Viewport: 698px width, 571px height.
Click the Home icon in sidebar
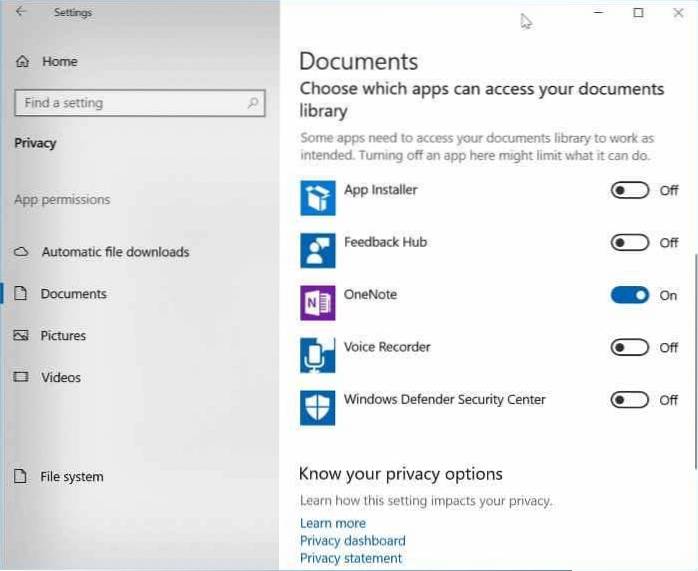point(23,62)
